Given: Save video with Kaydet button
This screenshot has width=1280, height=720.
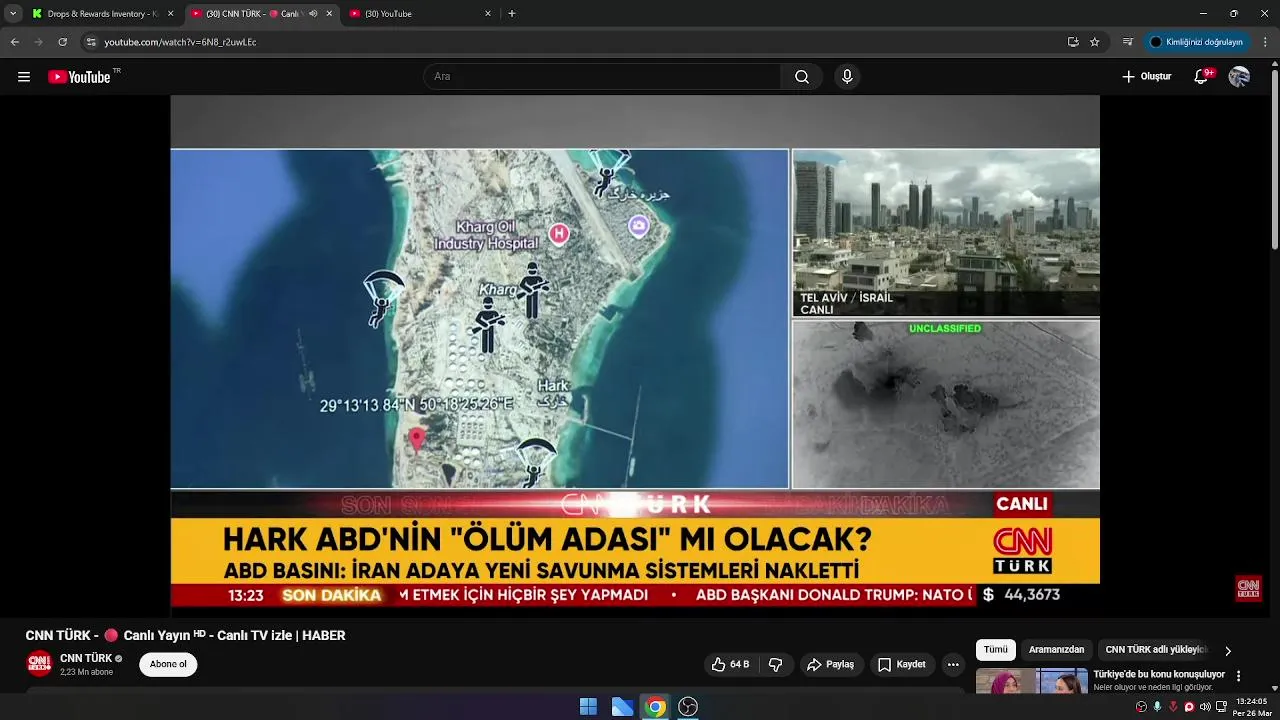Looking at the screenshot, I should click(x=902, y=665).
